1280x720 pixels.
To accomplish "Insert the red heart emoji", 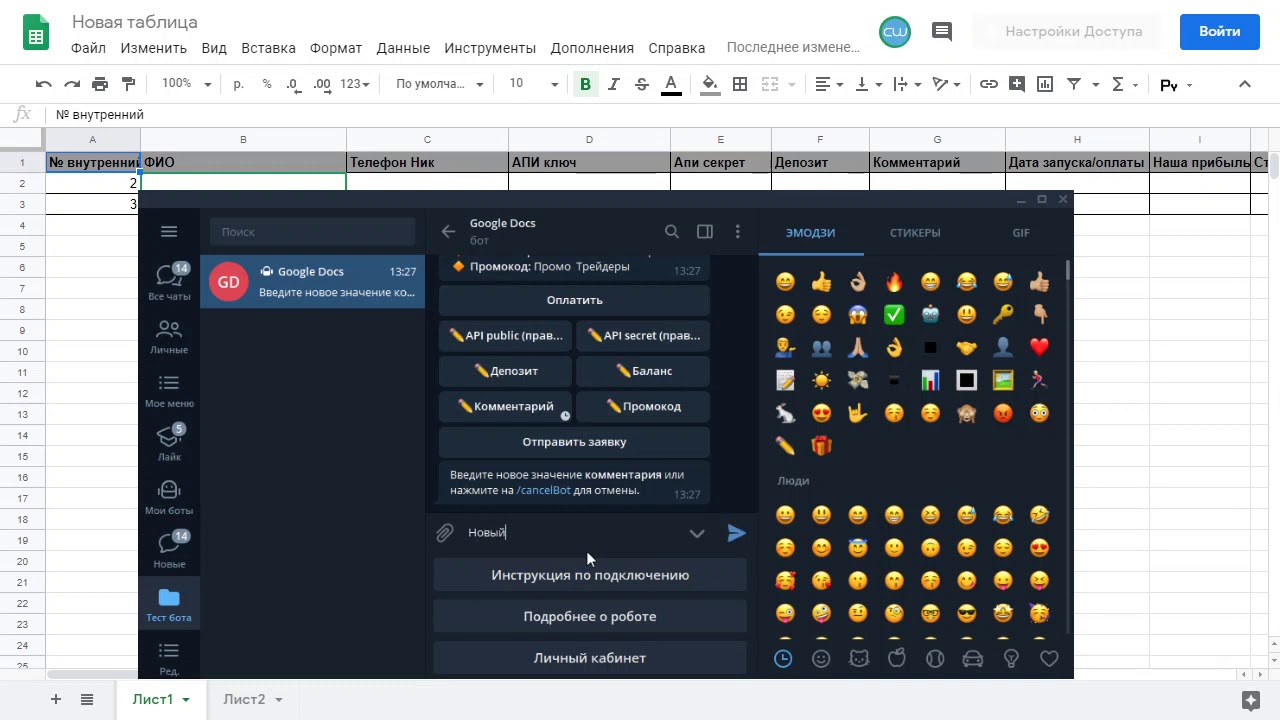I will [x=1039, y=347].
